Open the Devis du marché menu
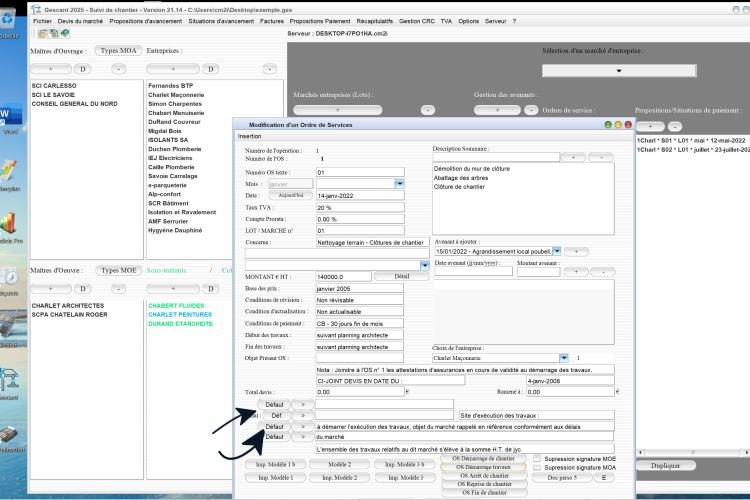 coord(80,21)
